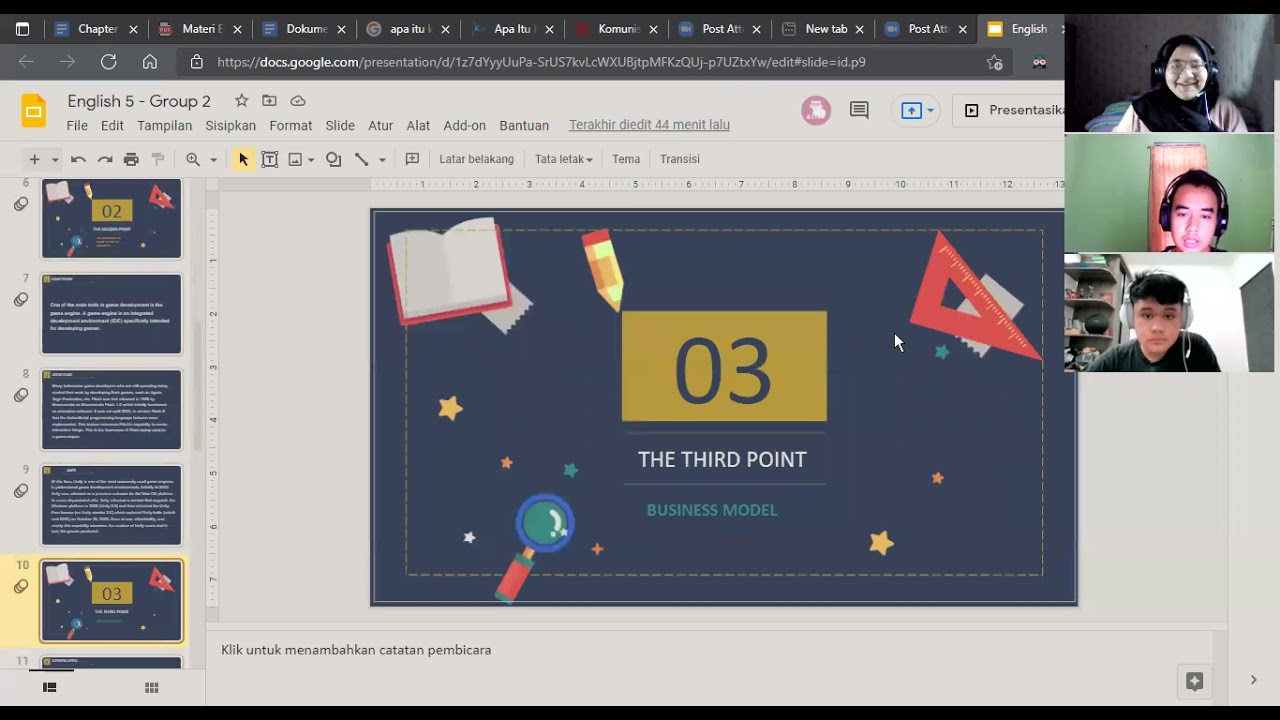Click the Latar belakang button
The image size is (1280, 720).
coord(476,159)
